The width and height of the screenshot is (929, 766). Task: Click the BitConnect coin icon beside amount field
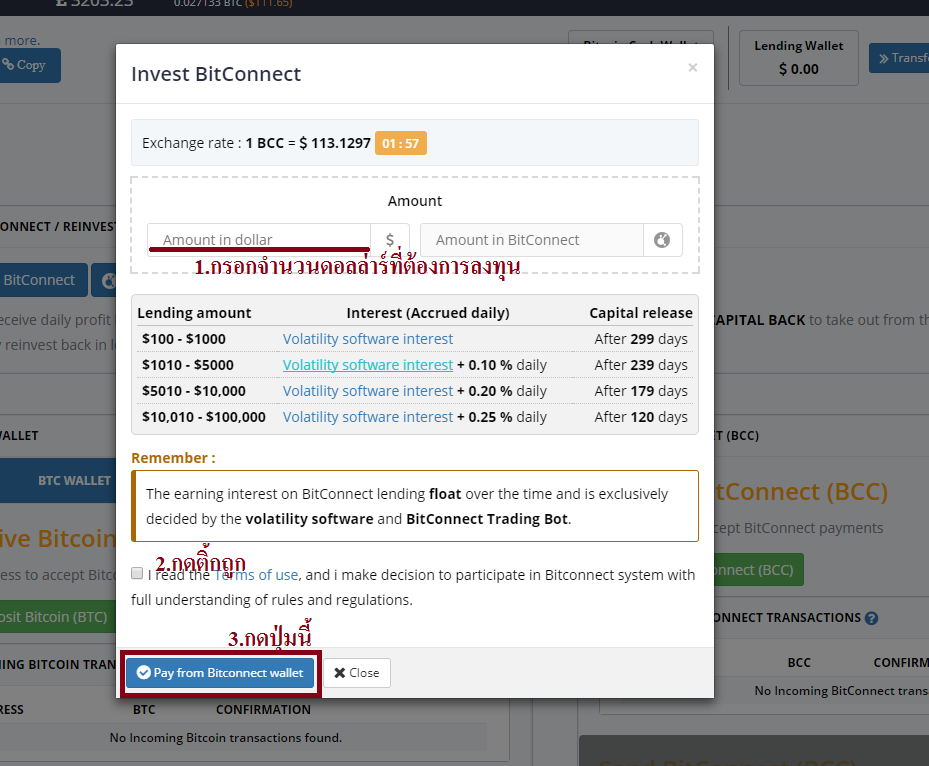tap(662, 240)
